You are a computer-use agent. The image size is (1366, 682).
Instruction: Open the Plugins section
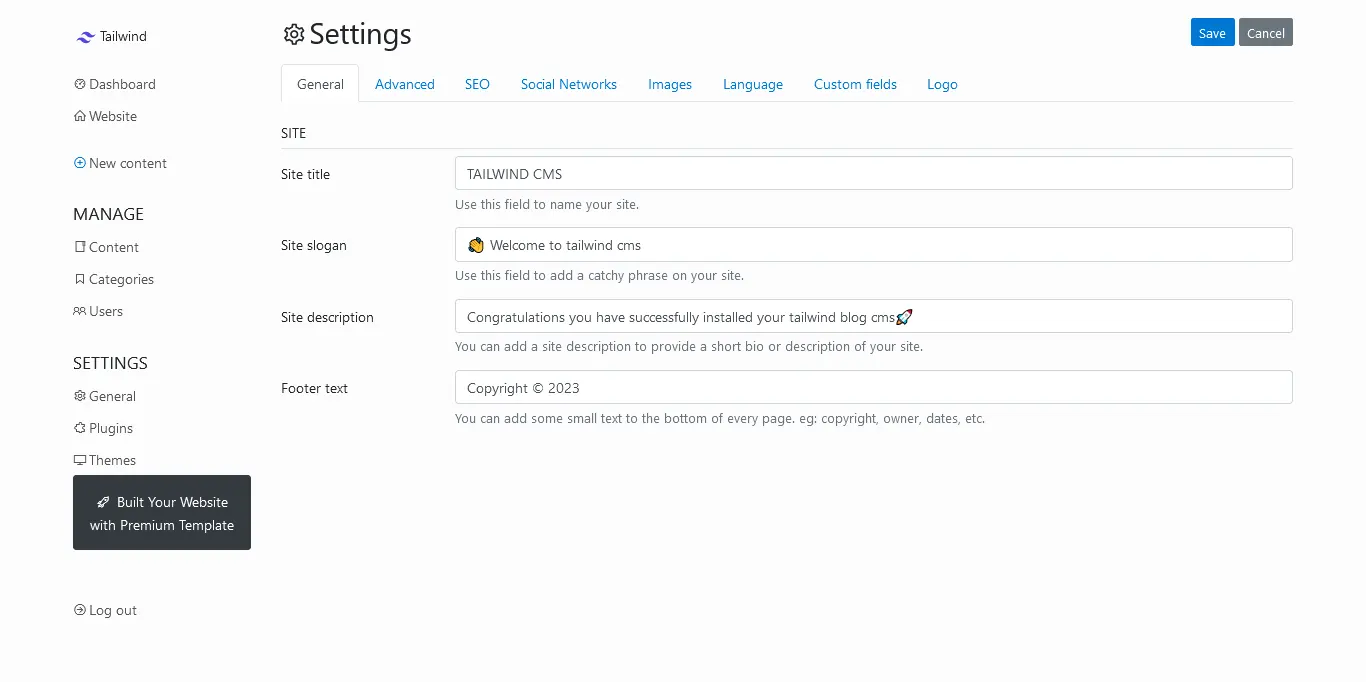click(103, 428)
